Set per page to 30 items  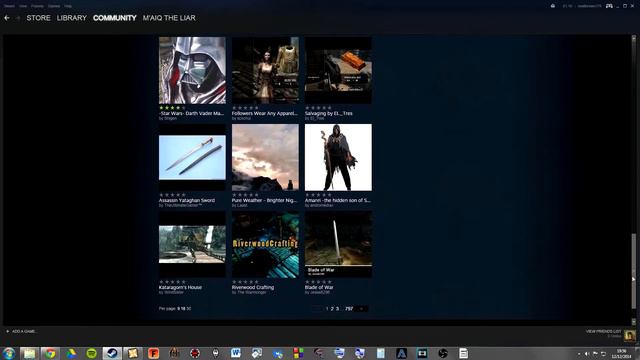189,309
